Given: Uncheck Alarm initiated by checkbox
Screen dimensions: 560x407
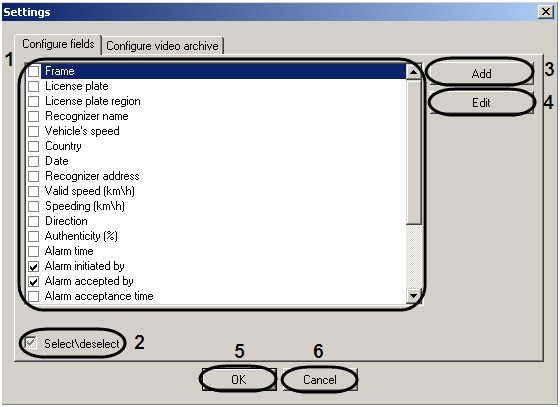Looking at the screenshot, I should (34, 266).
